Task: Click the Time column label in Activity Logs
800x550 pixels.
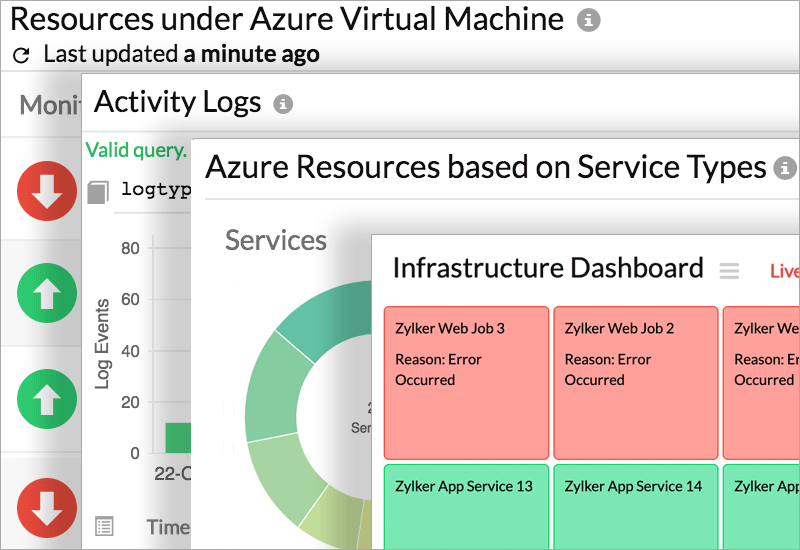Action: point(168,527)
